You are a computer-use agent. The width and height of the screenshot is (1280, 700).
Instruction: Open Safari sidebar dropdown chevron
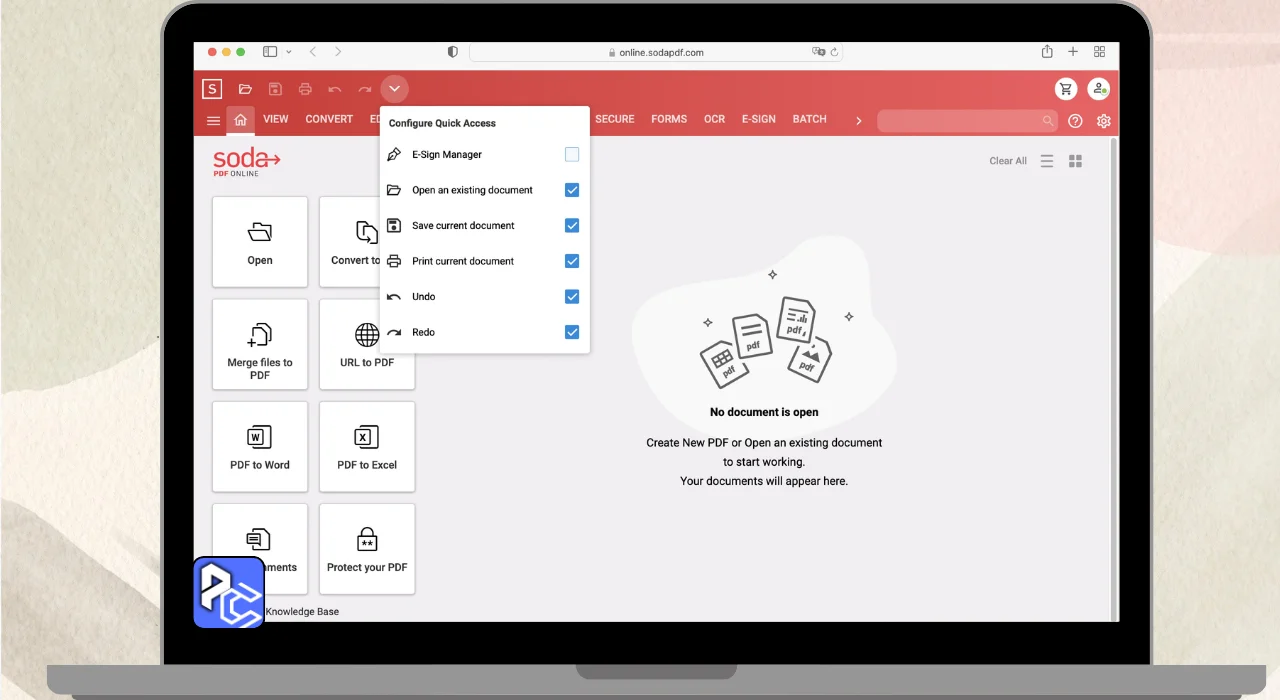click(289, 52)
